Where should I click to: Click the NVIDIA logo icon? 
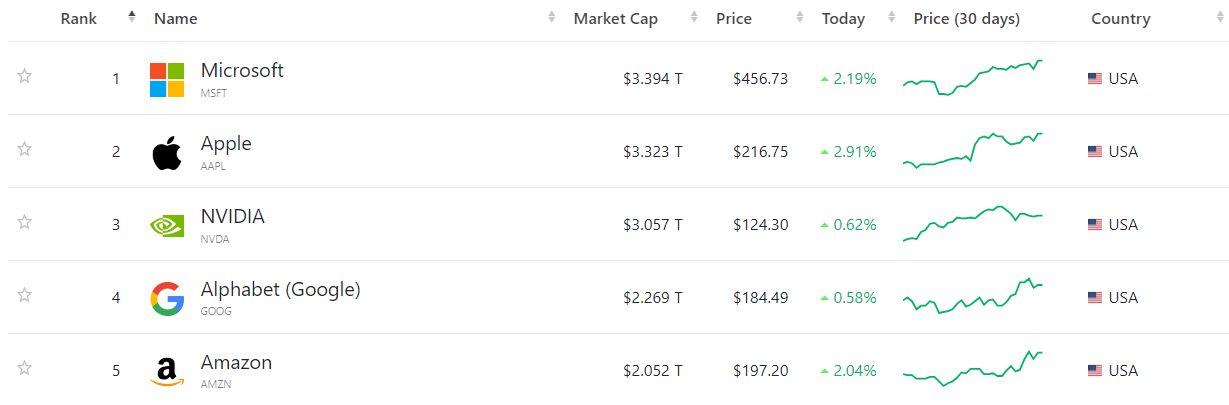(167, 226)
